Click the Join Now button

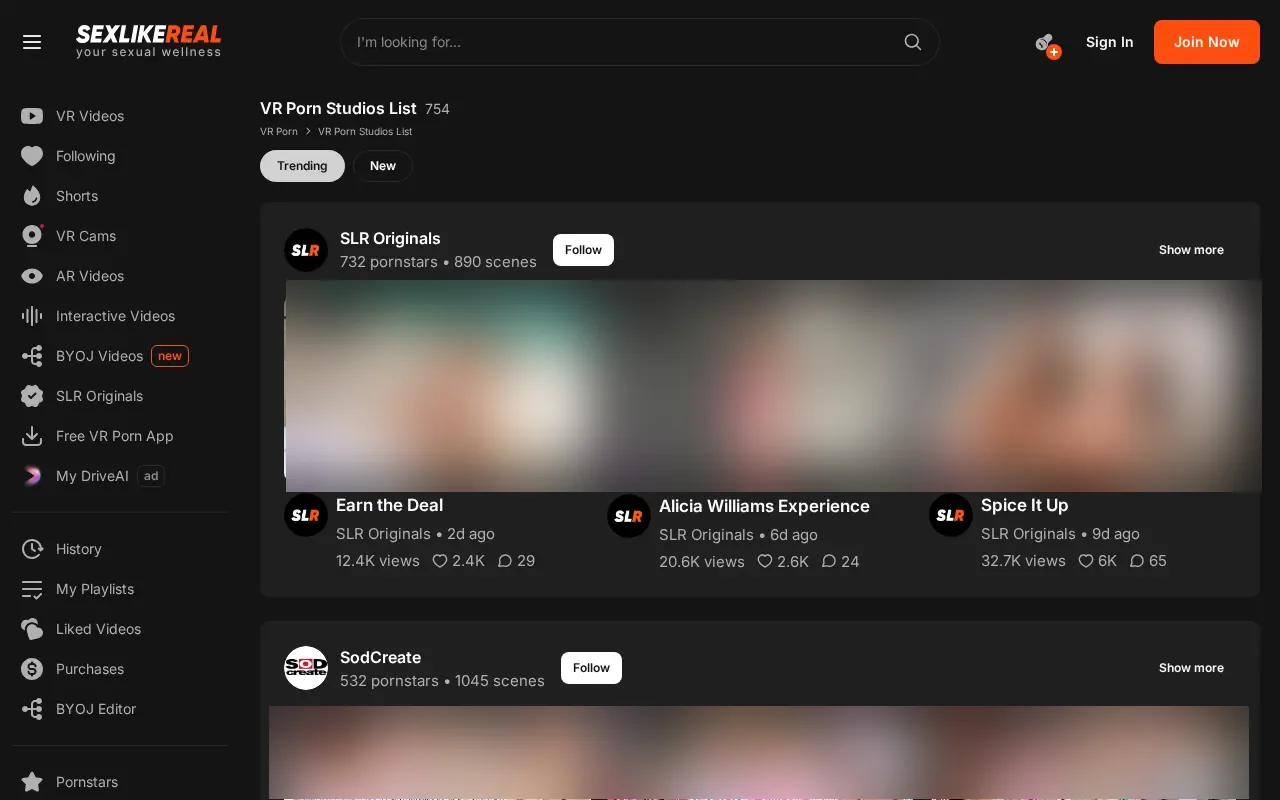pyautogui.click(x=1207, y=42)
